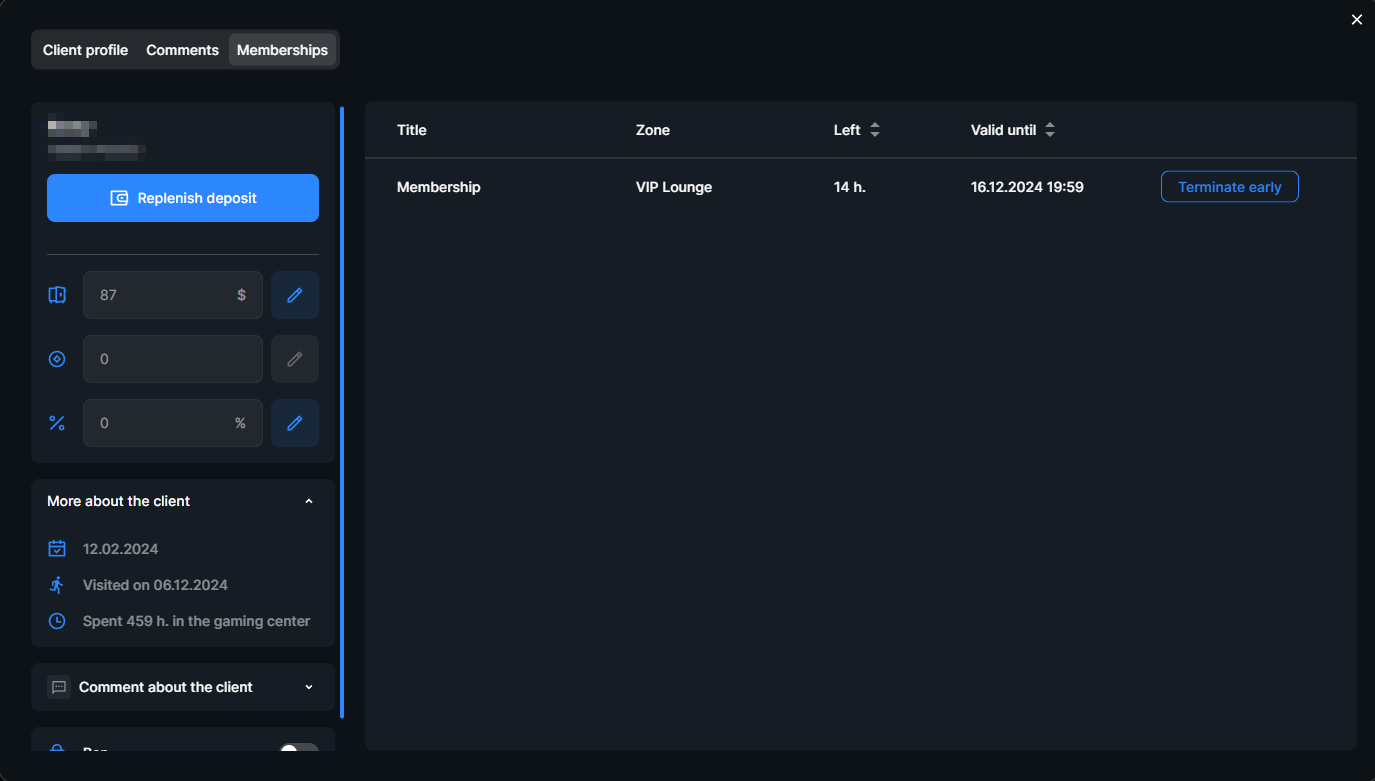The height and width of the screenshot is (781, 1375).
Task: Click the deposit amount field showing 87
Action: (x=173, y=295)
